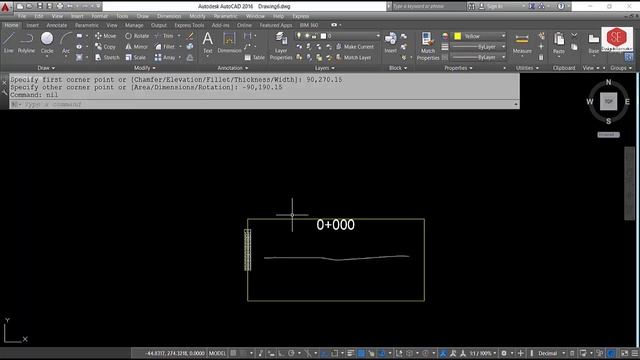This screenshot has width=640, height=360.
Task: Click the Mirror tool
Action: (x=137, y=47)
